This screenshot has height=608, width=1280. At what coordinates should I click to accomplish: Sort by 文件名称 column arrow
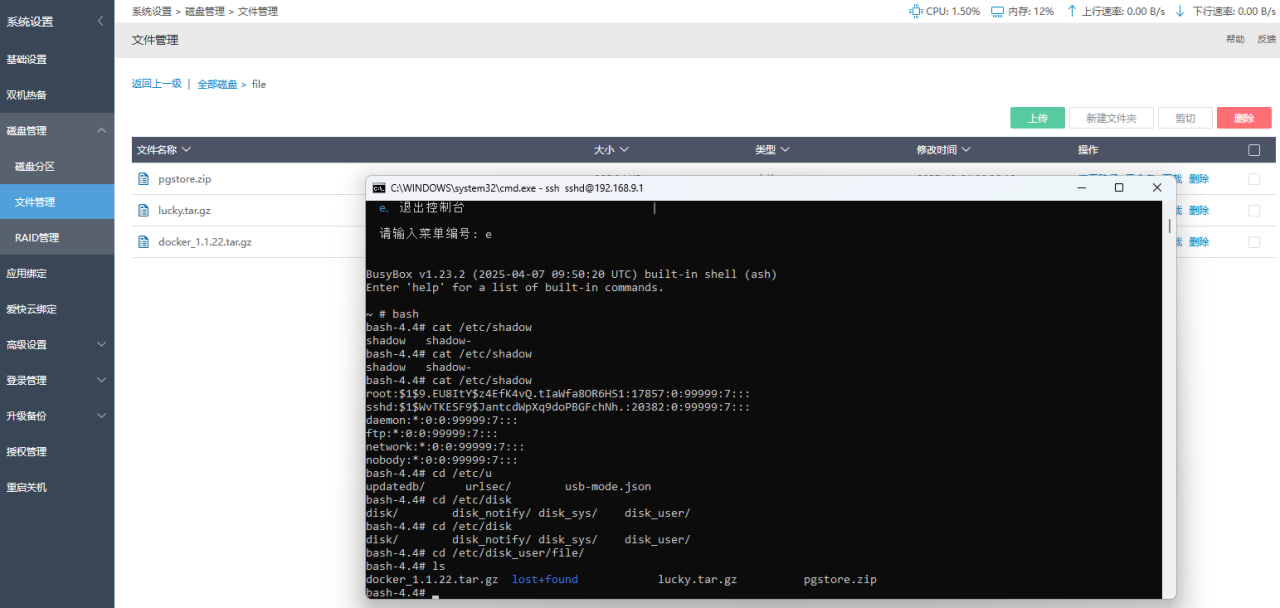pos(187,150)
